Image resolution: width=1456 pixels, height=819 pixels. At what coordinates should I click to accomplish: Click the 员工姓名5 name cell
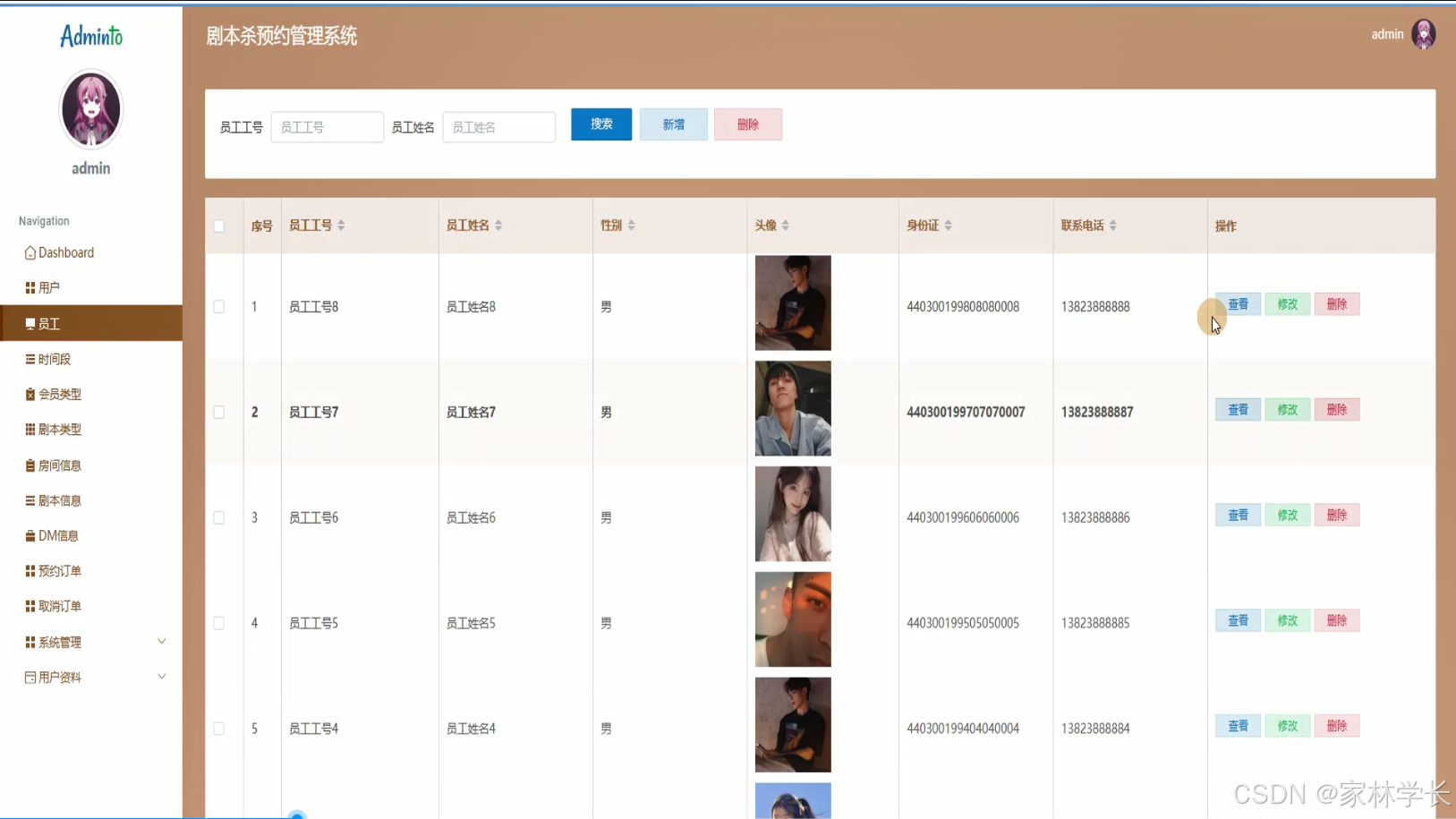[x=471, y=623]
